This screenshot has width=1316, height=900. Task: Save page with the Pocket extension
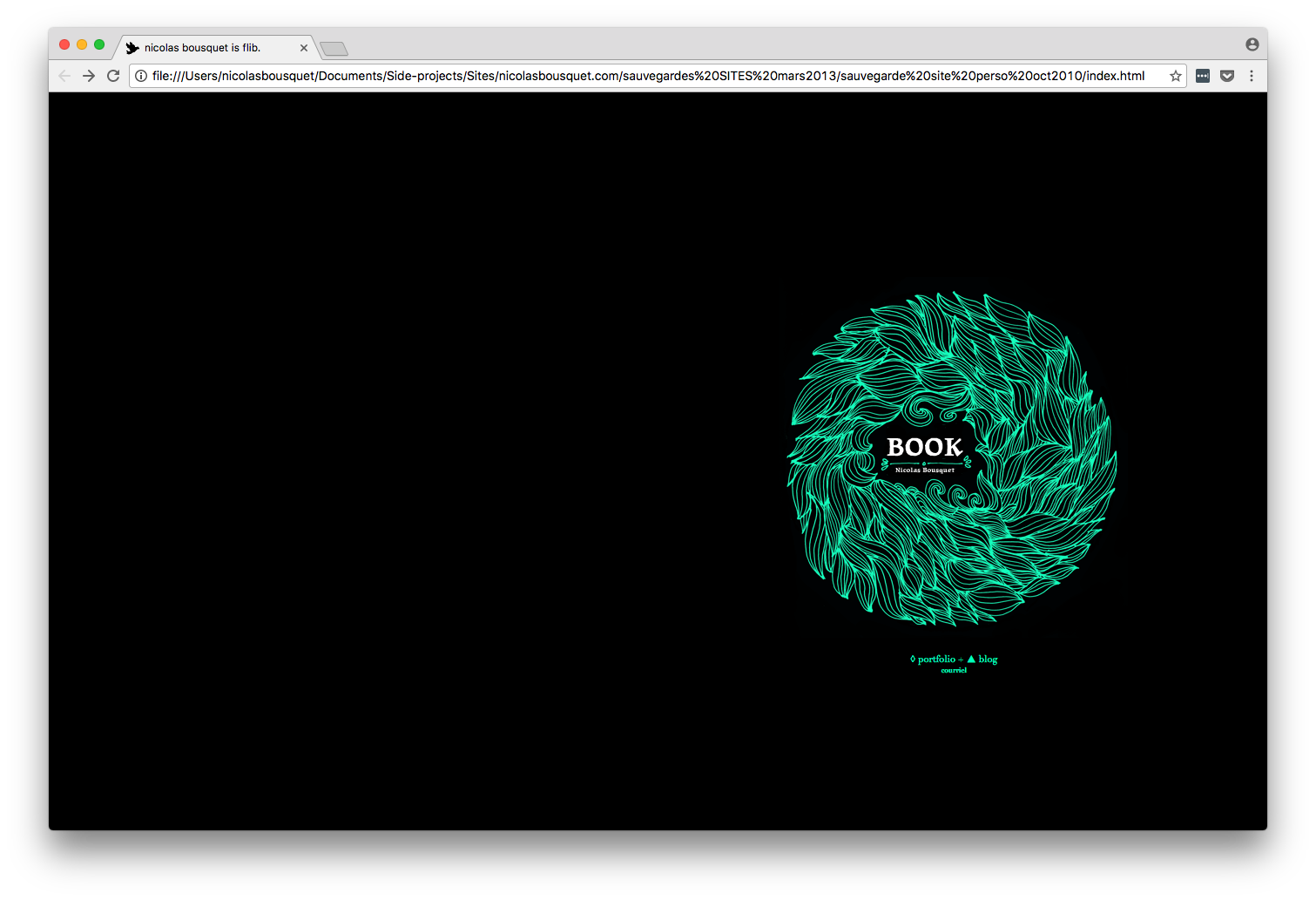[x=1227, y=76]
